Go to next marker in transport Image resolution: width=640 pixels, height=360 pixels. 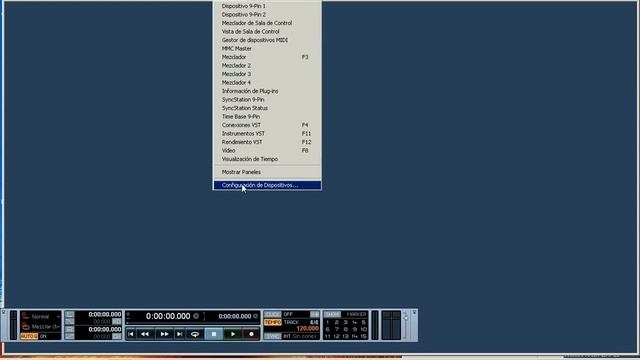tap(180, 334)
